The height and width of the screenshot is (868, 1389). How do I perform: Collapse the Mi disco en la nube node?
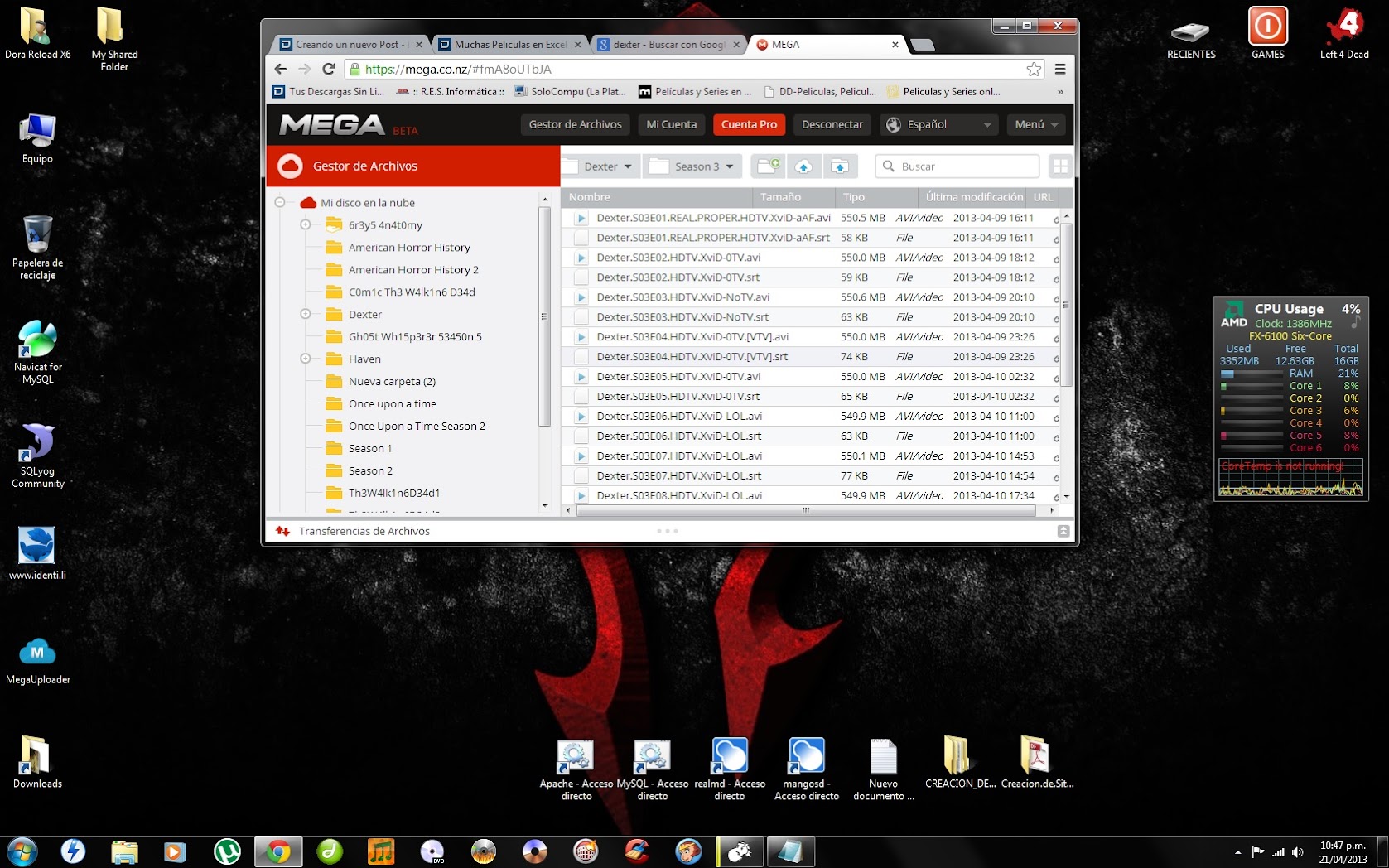(280, 203)
